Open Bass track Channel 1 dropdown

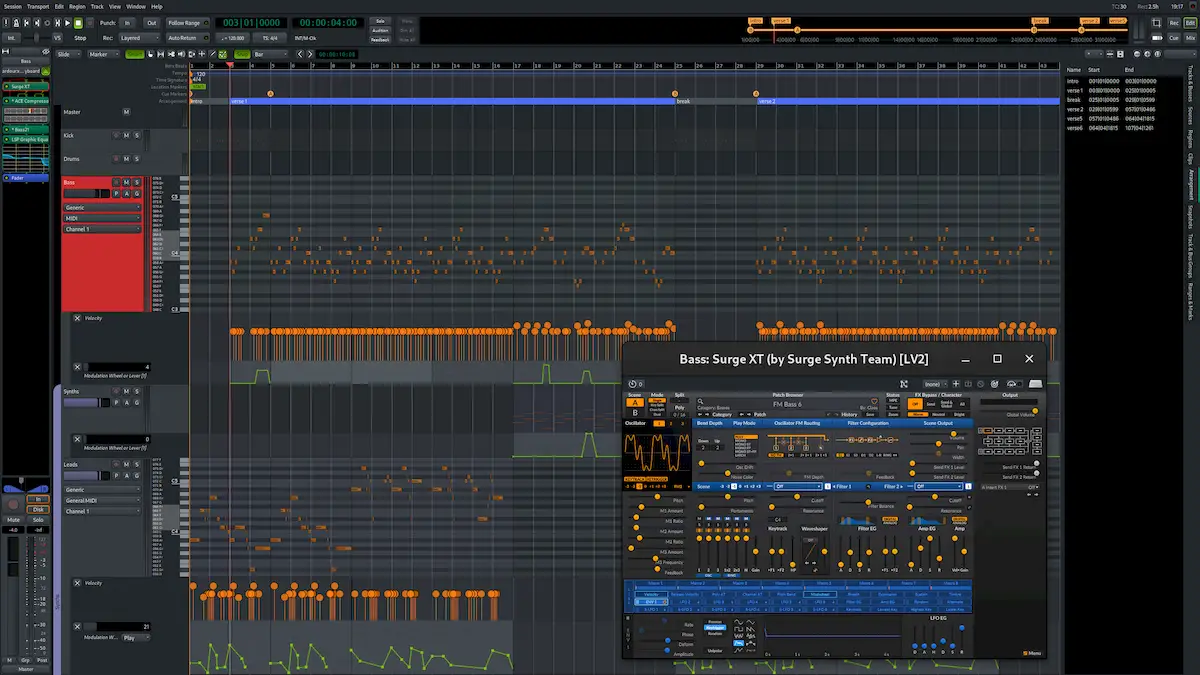click(103, 229)
